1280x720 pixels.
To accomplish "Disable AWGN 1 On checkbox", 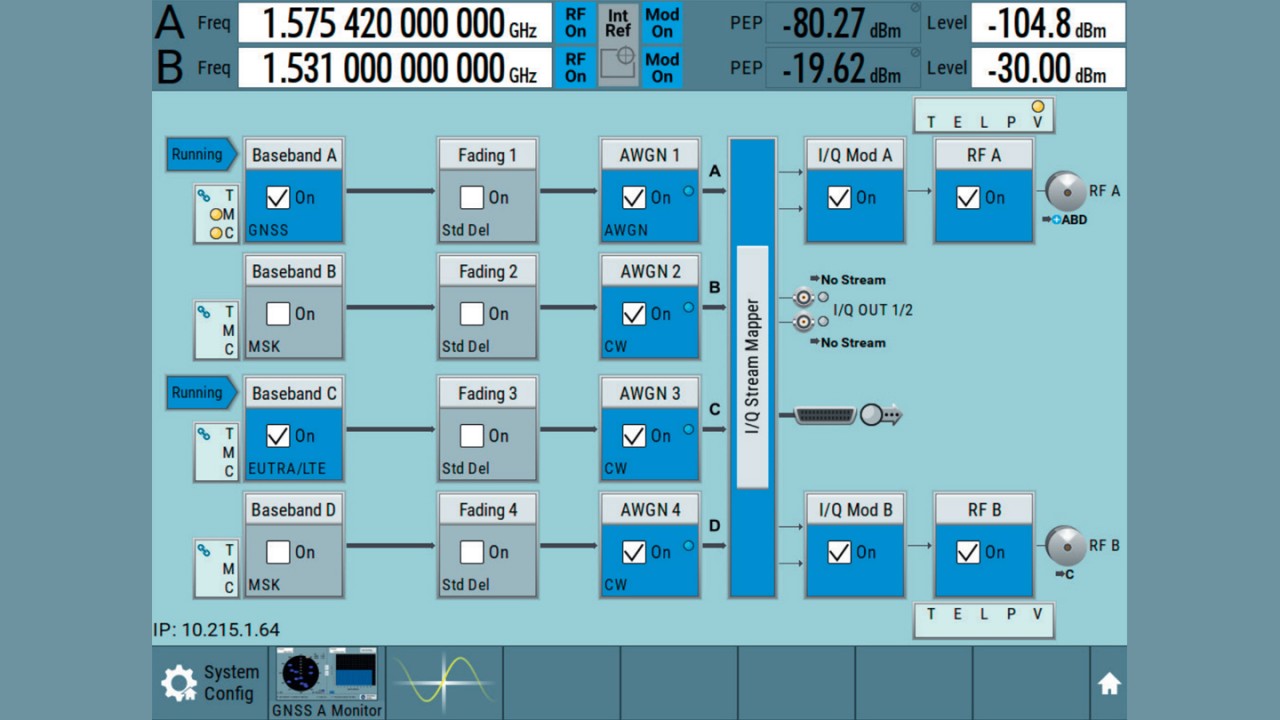I will (634, 198).
